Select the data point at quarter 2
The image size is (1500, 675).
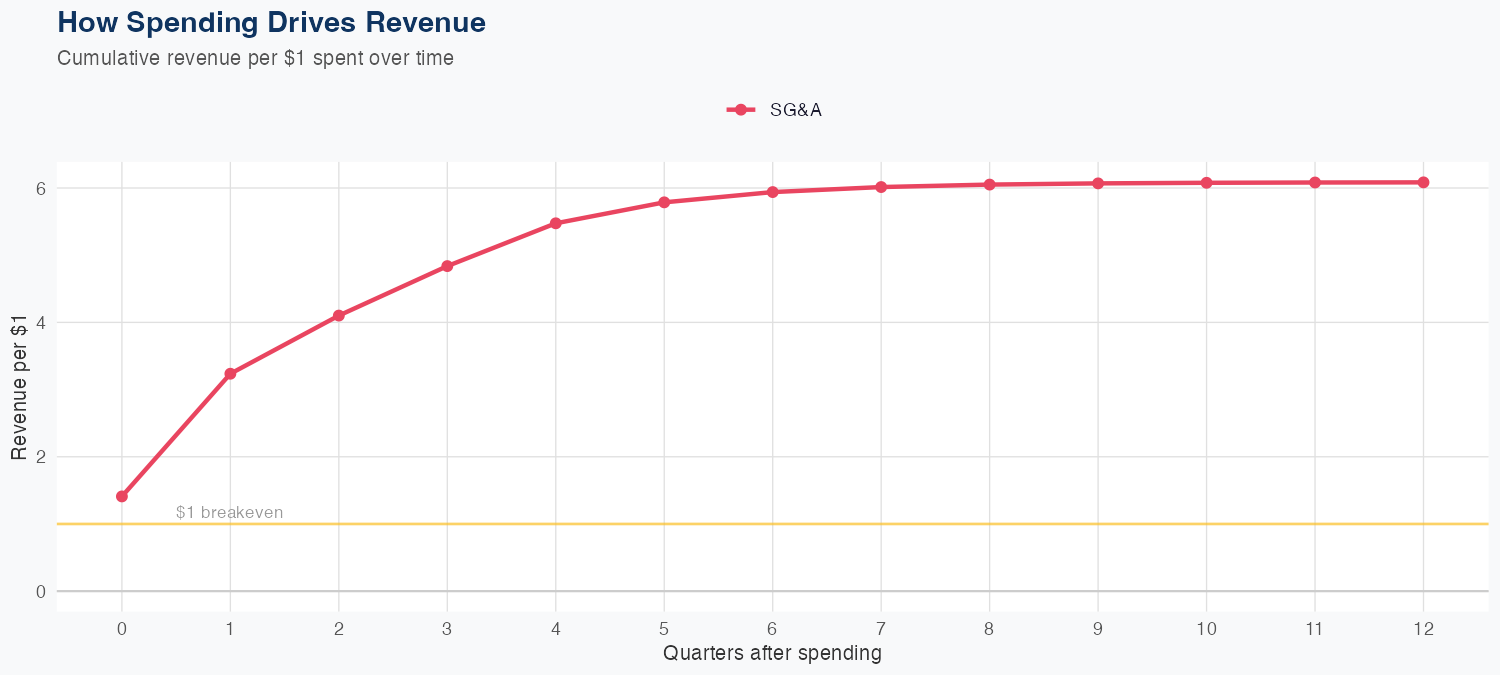(x=339, y=315)
